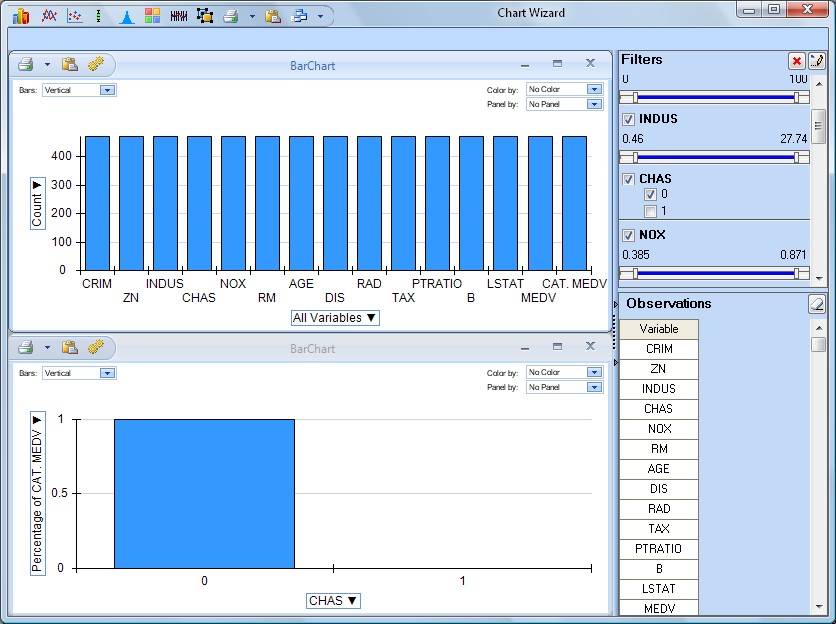Select RM row in Observations list
836x624 pixels.
pos(659,449)
